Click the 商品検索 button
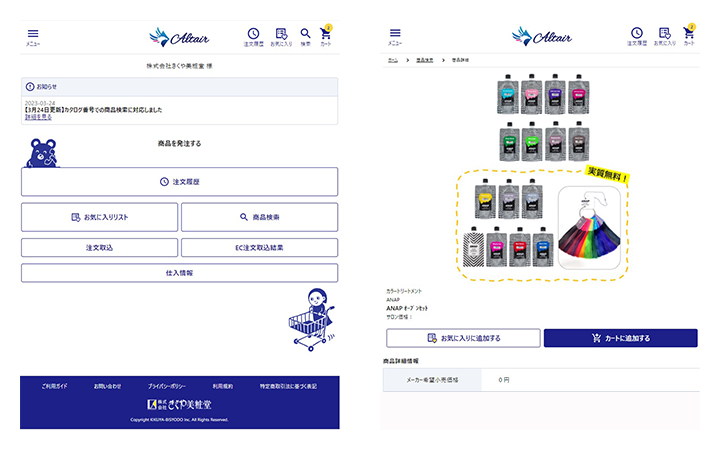The width and height of the screenshot is (720, 450). [x=259, y=217]
